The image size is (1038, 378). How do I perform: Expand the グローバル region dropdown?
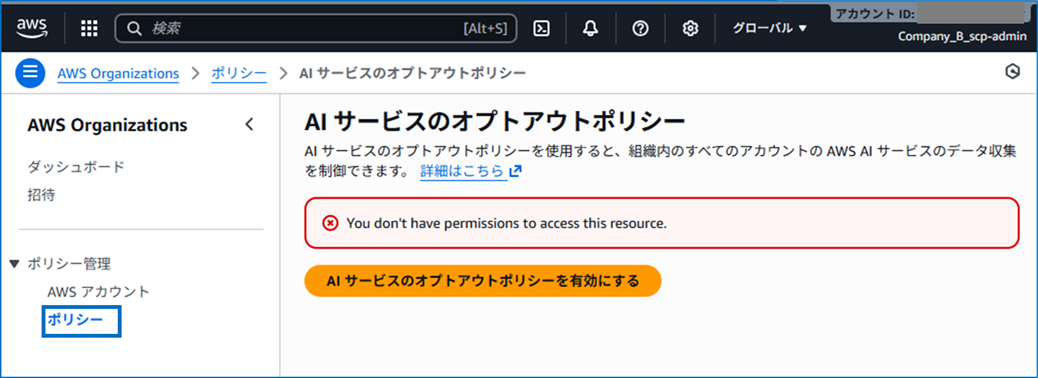coord(770,28)
